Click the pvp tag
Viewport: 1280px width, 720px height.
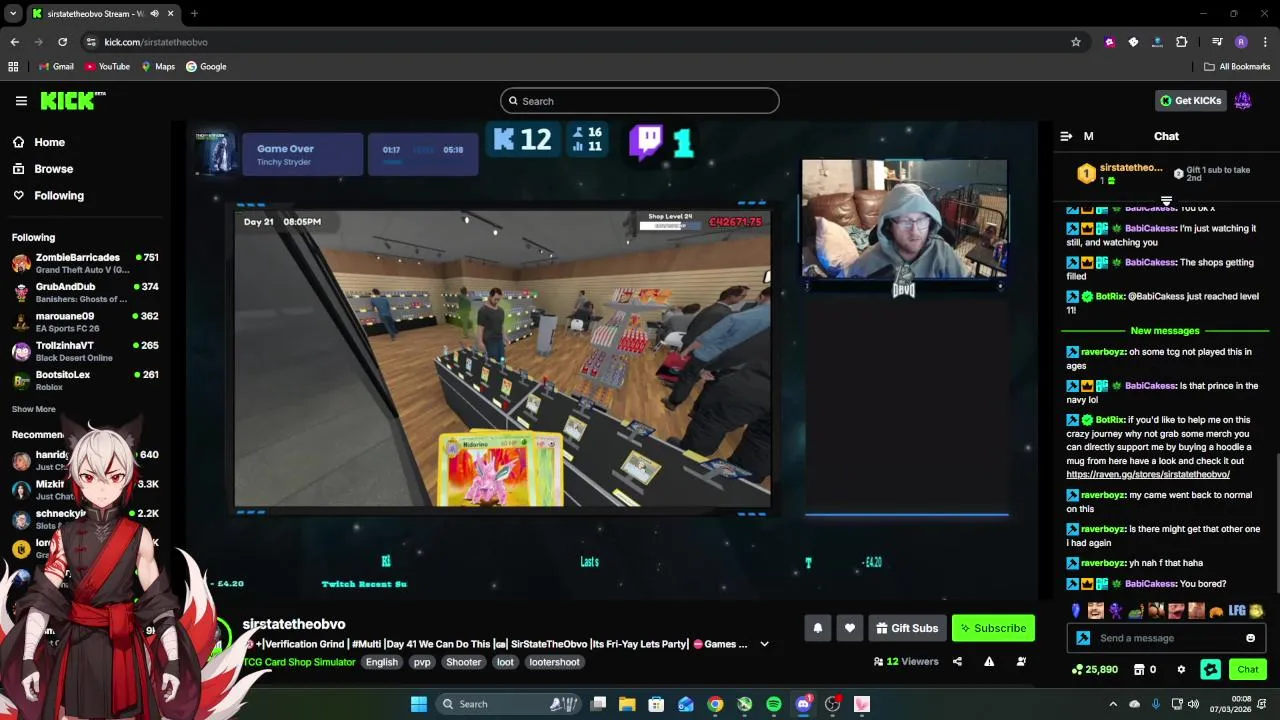(x=422, y=662)
